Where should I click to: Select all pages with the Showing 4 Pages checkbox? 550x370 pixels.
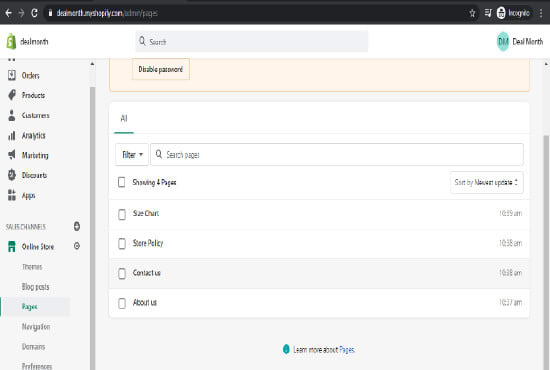click(x=121, y=182)
